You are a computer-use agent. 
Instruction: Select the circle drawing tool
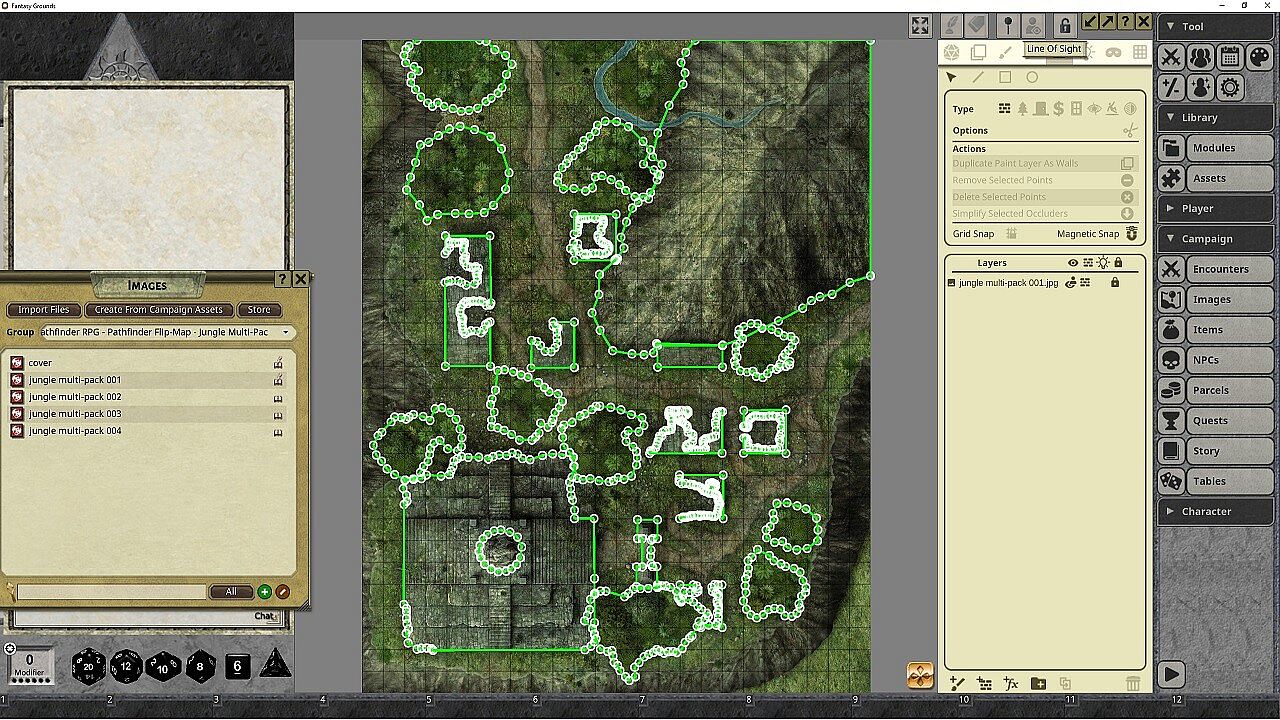(1032, 77)
